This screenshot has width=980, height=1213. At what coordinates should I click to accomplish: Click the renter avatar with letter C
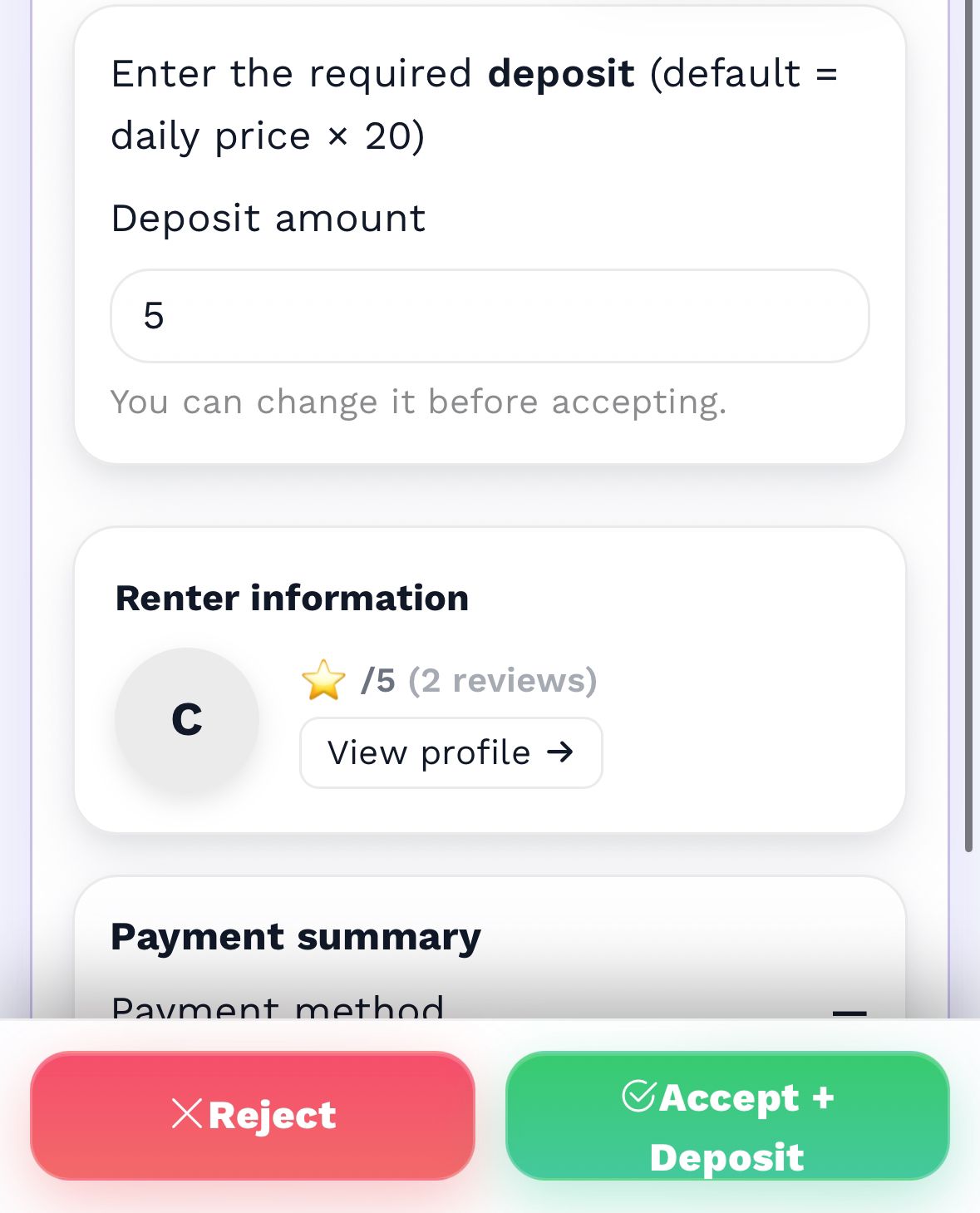187,719
